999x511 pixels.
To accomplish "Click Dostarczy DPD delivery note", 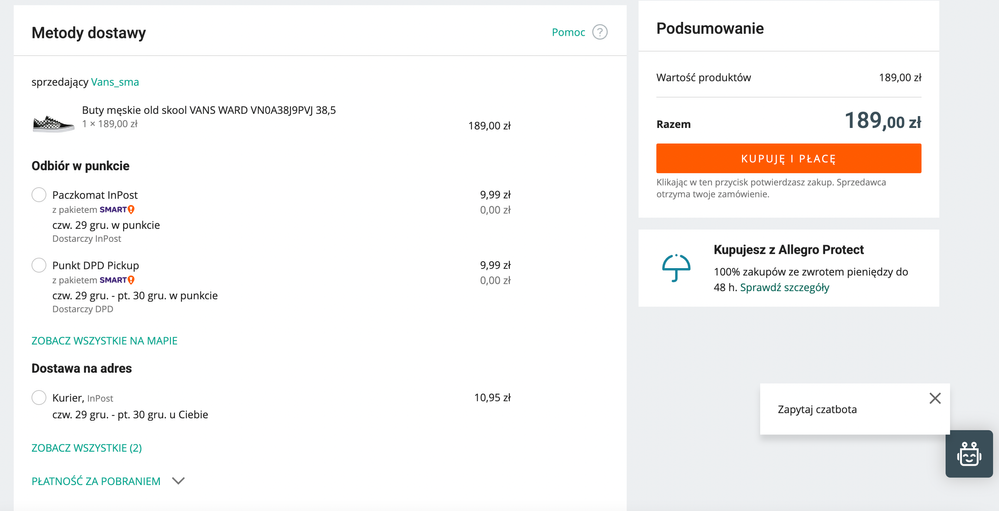I will pos(82,309).
